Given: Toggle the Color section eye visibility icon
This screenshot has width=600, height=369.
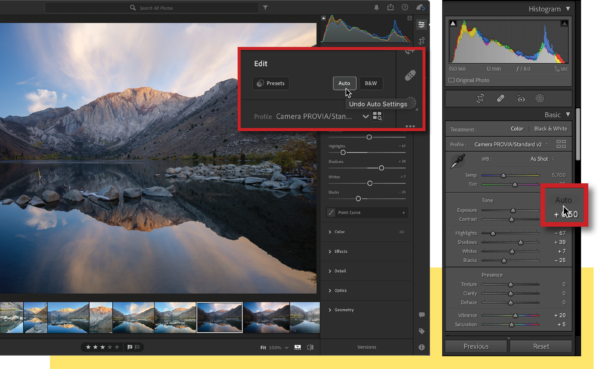Looking at the screenshot, I should 402,232.
